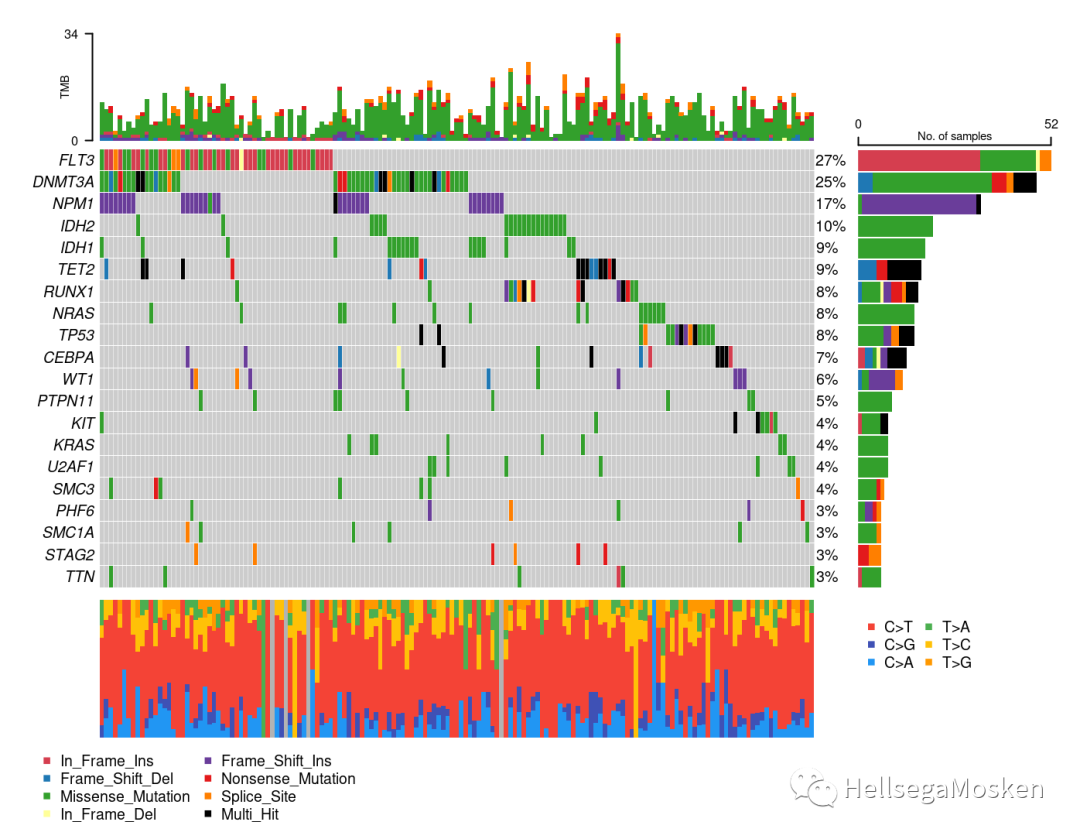Image resolution: width=1080 pixels, height=839 pixels.
Task: Click the C>G legend color square
Action: [871, 645]
